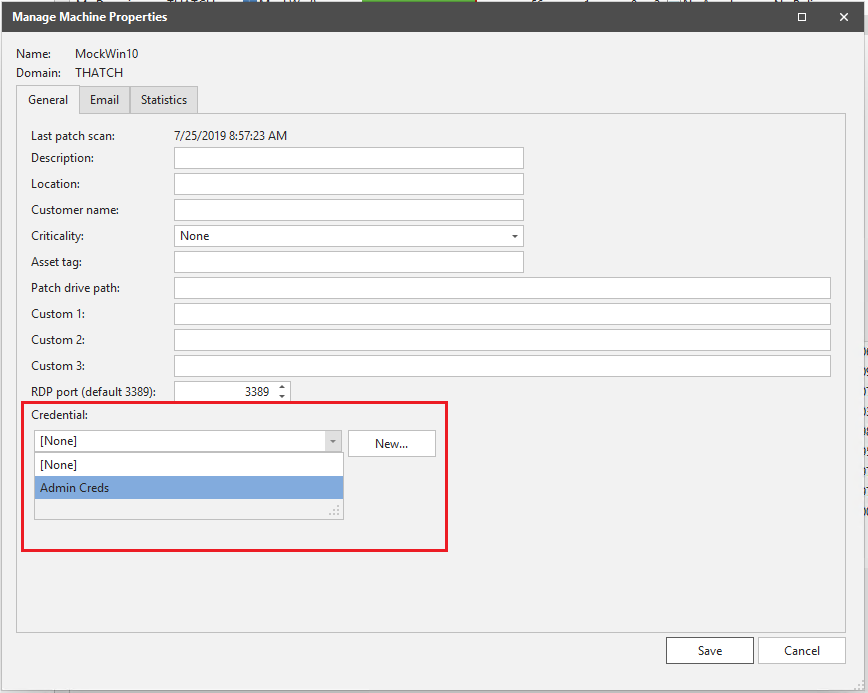This screenshot has height=693, width=868.
Task: Click New... credential button
Action: pyautogui.click(x=391, y=443)
